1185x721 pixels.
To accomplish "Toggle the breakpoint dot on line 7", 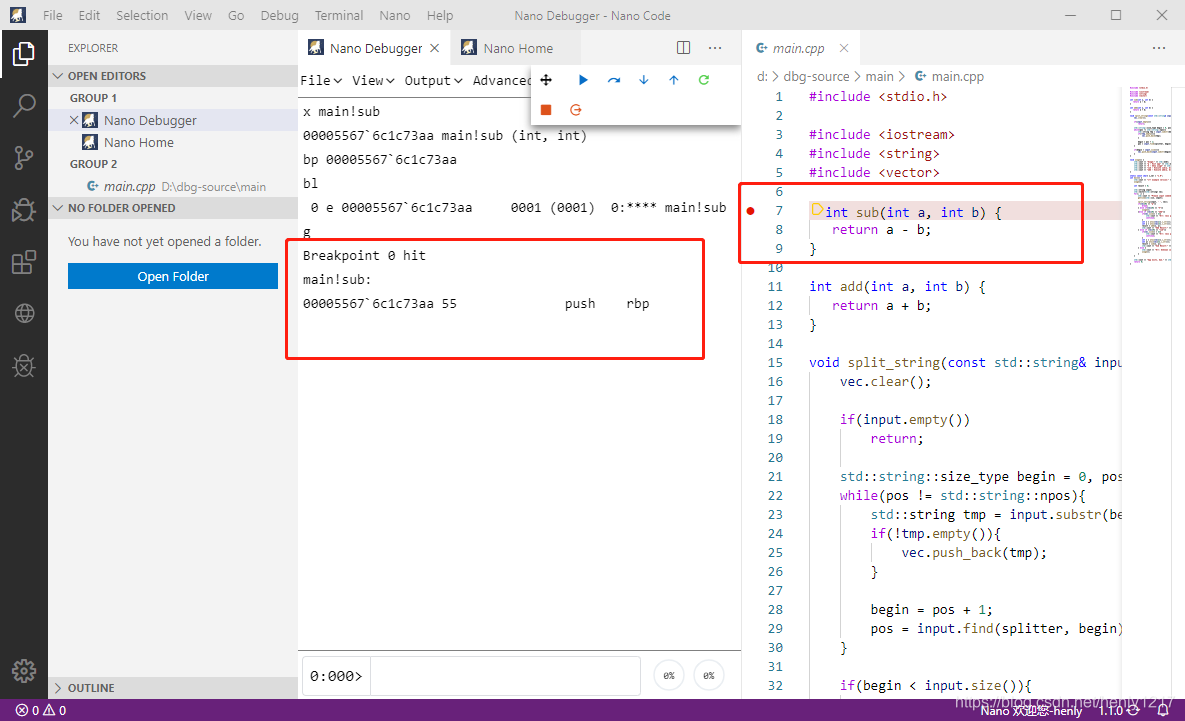I will click(x=750, y=211).
